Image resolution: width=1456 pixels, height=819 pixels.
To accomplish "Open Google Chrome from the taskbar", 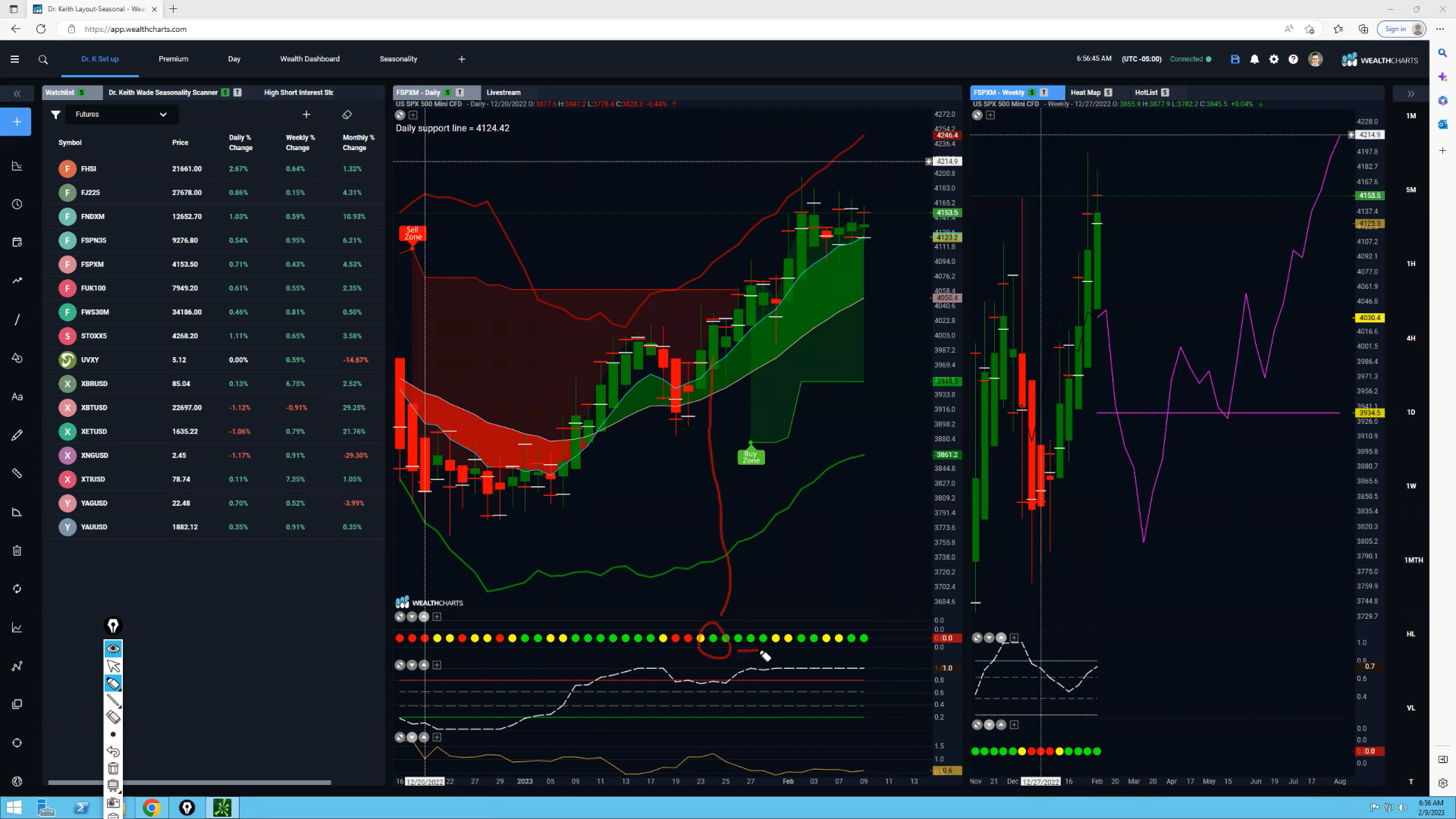I will coord(151,808).
